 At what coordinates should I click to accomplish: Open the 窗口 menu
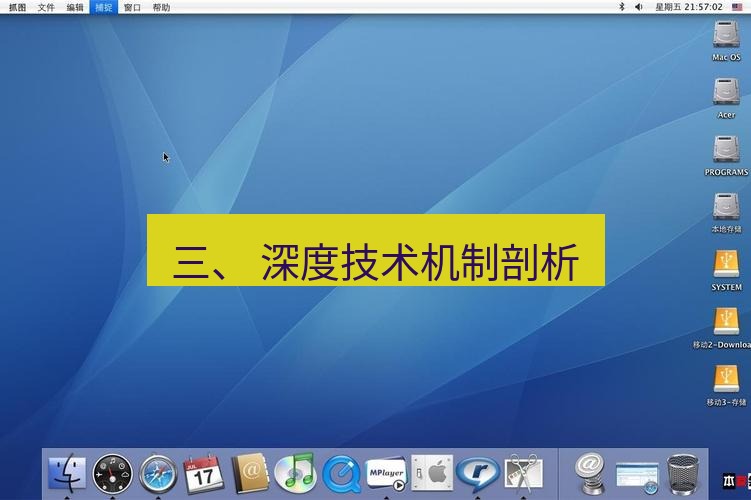pos(132,7)
